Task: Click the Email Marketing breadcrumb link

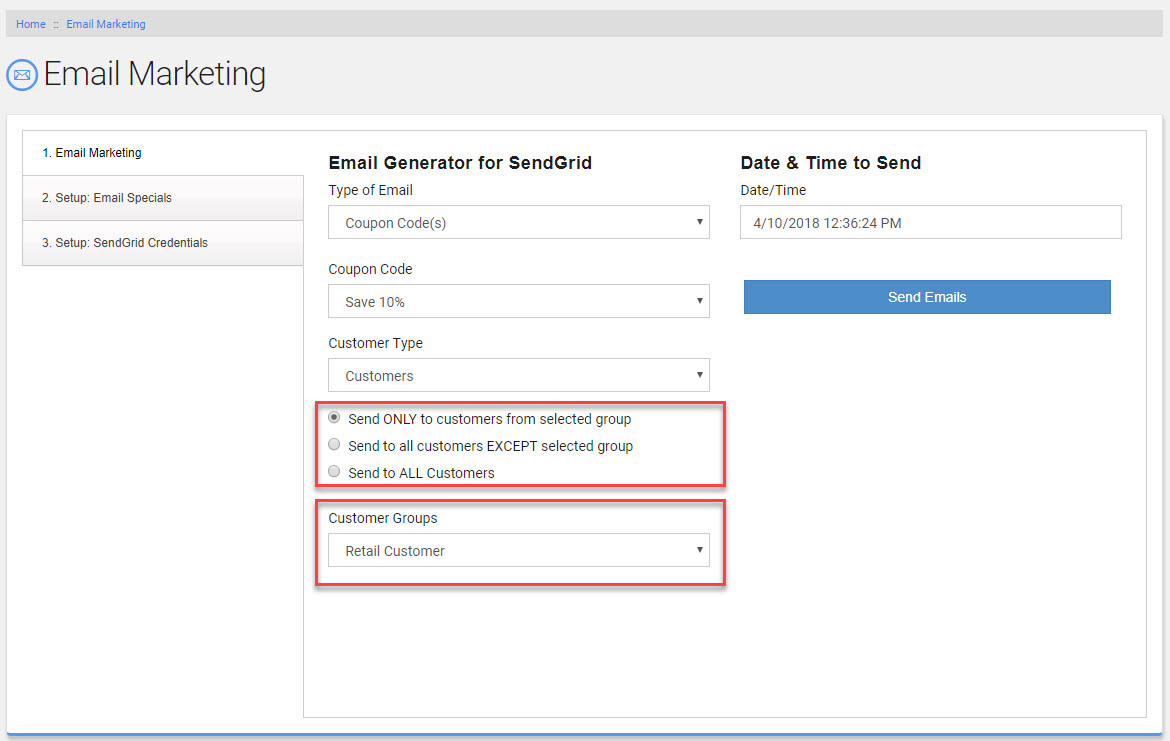Action: [x=106, y=24]
